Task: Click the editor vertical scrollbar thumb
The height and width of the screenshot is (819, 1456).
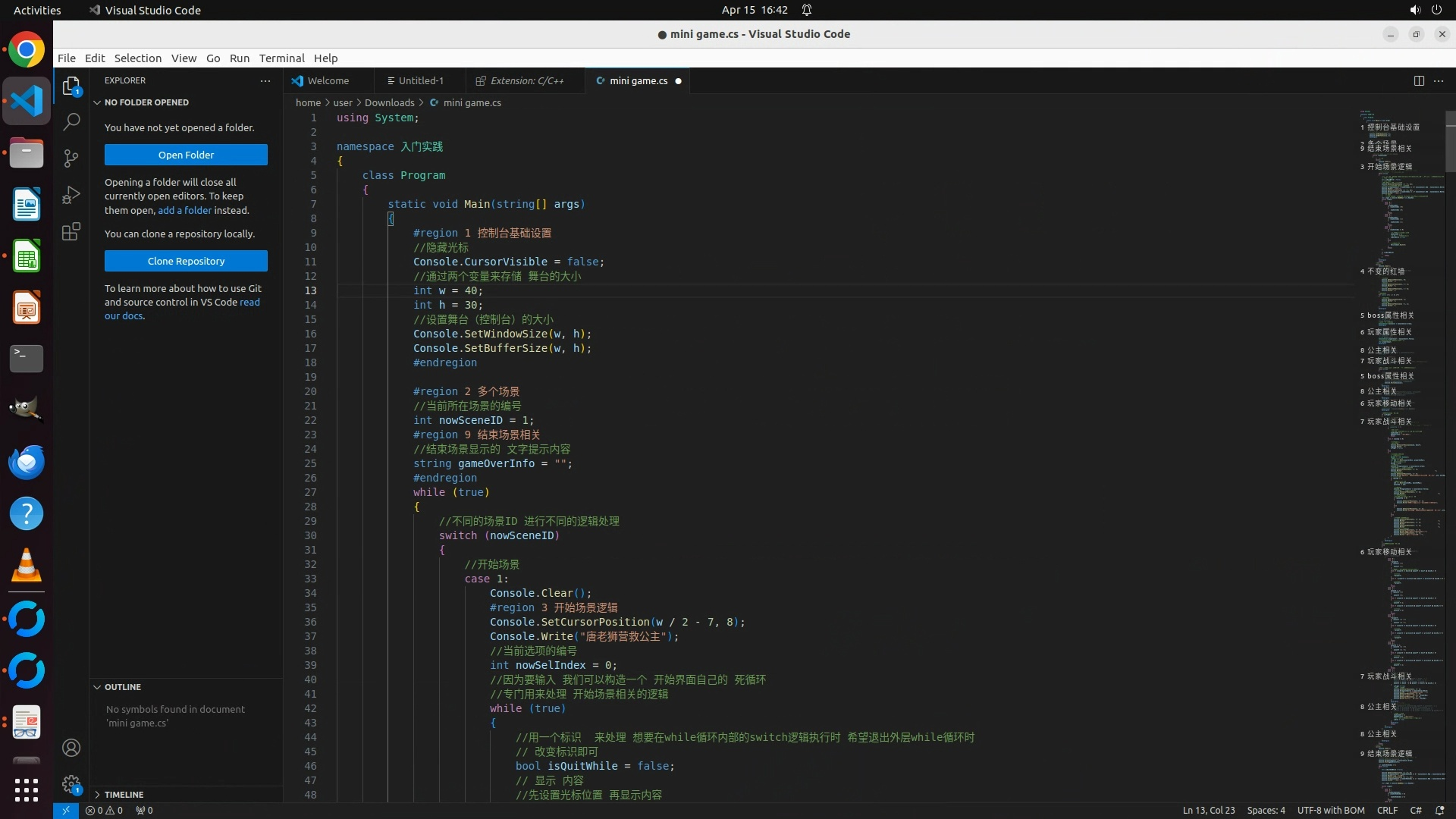Action: 1450,140
